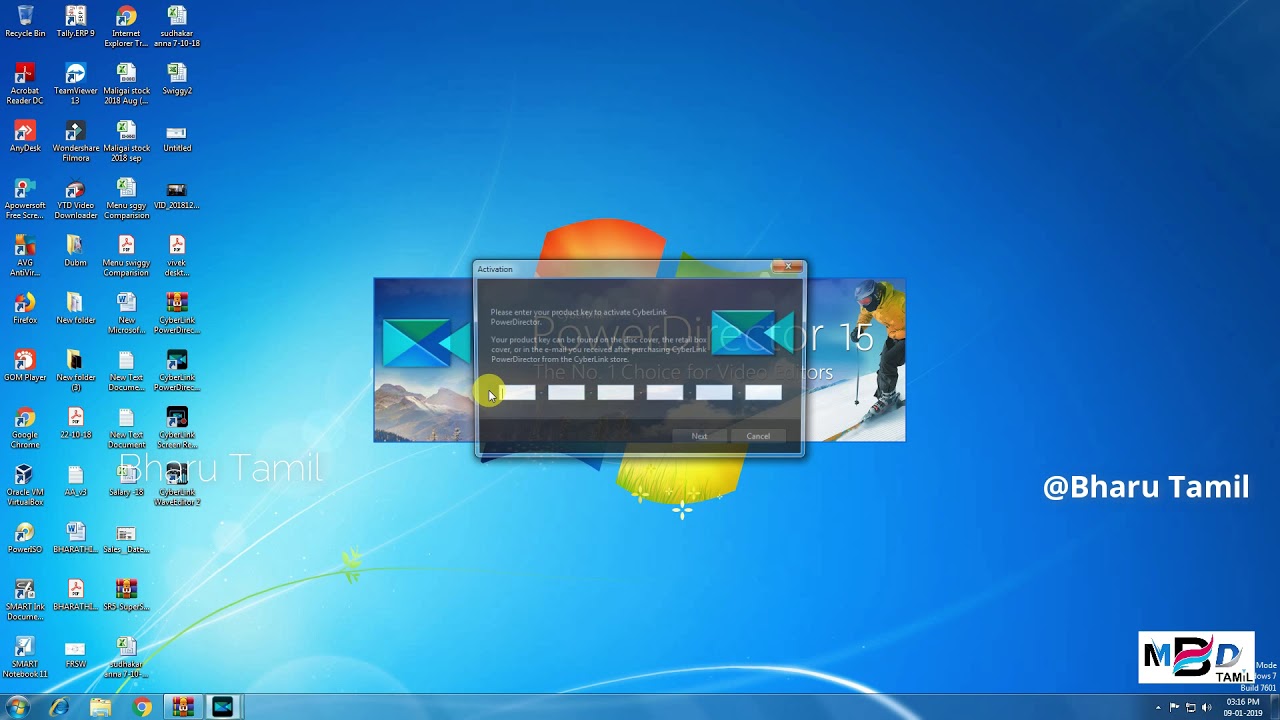Viewport: 1280px width, 720px height.
Task: Click the Dubm folder icon
Action: [x=75, y=250]
